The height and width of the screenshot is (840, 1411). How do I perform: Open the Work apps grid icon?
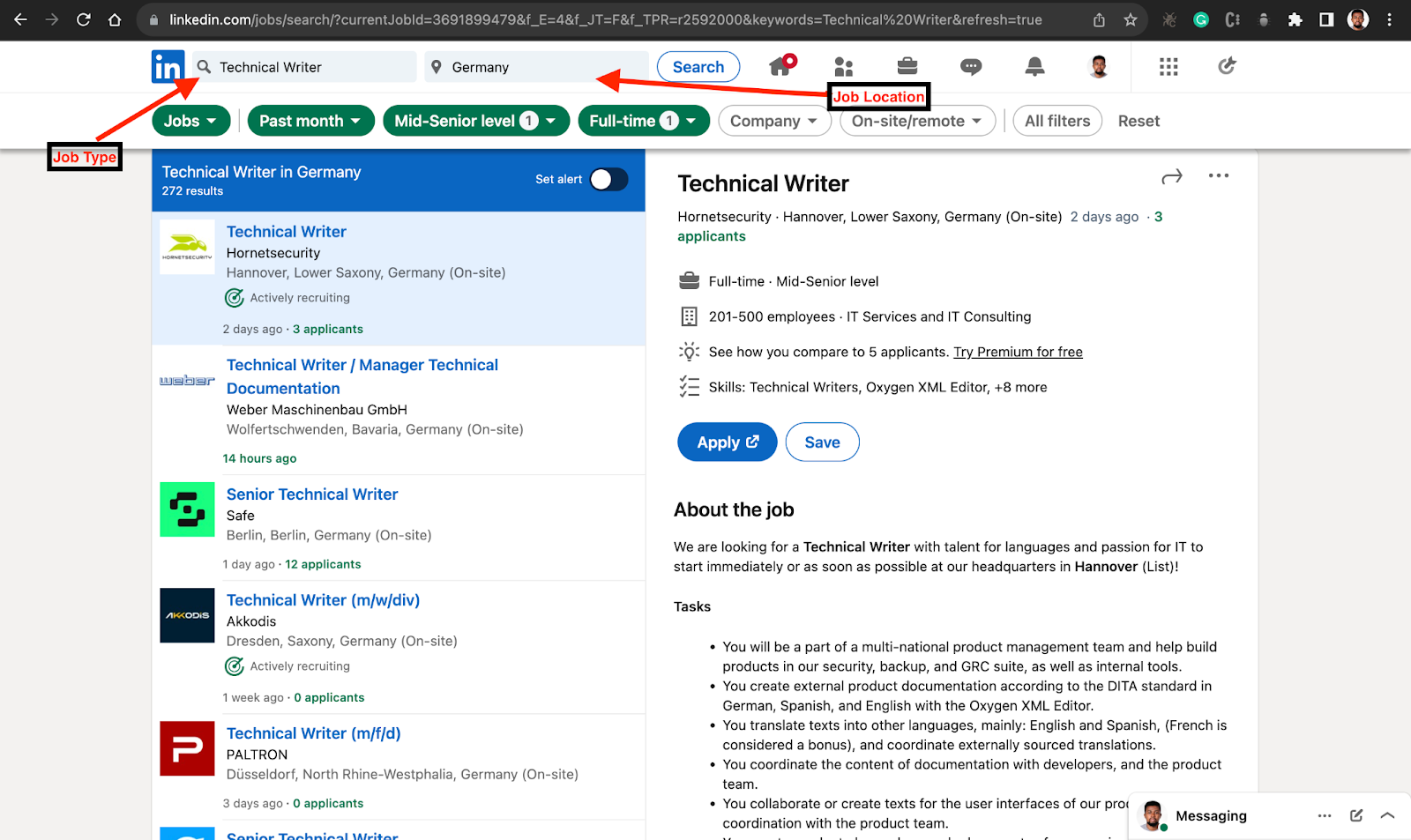click(x=1168, y=67)
